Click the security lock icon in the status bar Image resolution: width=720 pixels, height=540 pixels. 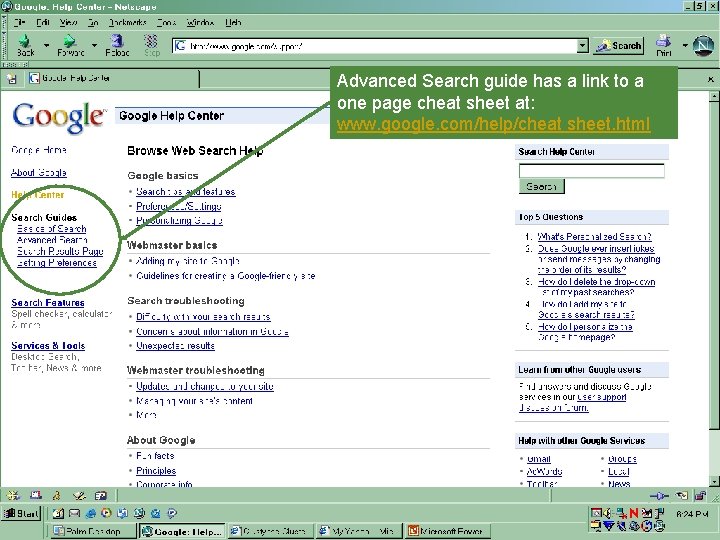click(x=700, y=495)
